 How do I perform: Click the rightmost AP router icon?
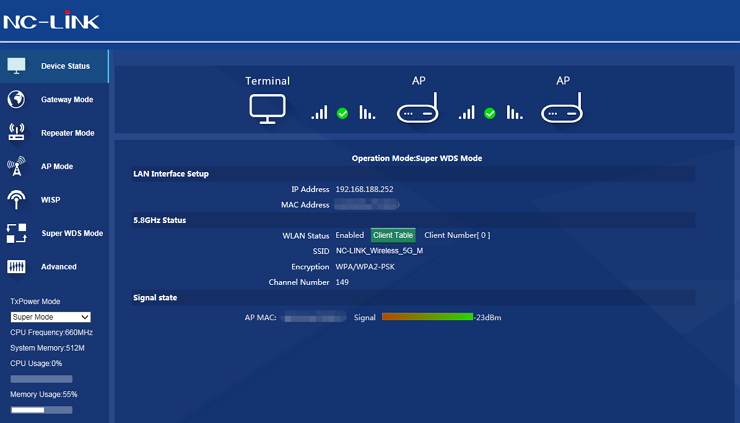point(562,108)
